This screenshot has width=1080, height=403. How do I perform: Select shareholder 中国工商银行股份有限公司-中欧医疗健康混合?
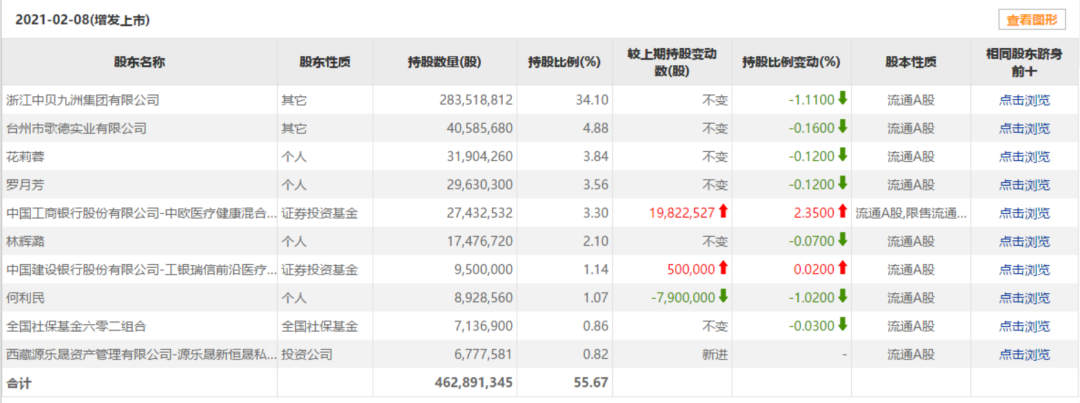(141, 213)
